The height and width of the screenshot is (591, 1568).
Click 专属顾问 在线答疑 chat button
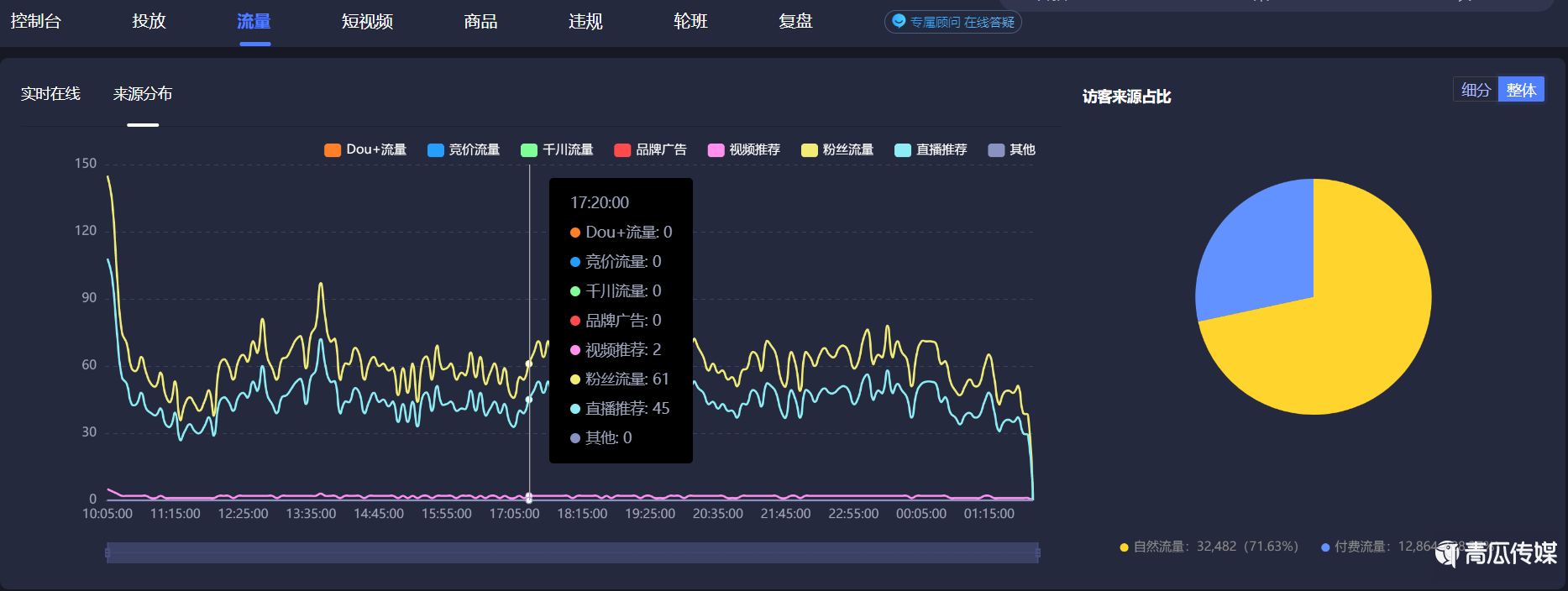point(953,22)
